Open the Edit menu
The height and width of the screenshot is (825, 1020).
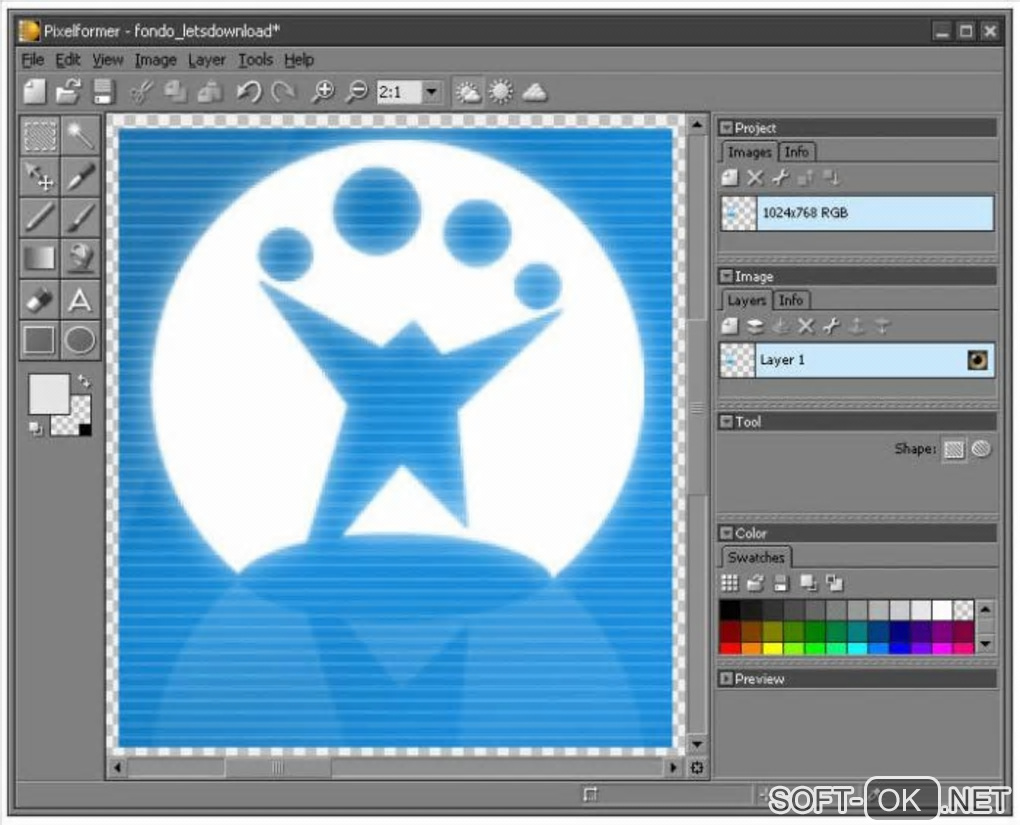pos(68,60)
